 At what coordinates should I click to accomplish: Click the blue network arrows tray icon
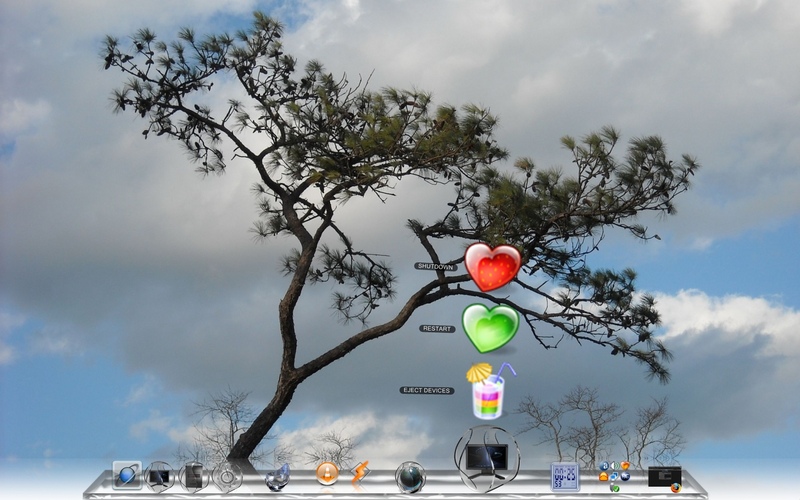click(x=614, y=477)
